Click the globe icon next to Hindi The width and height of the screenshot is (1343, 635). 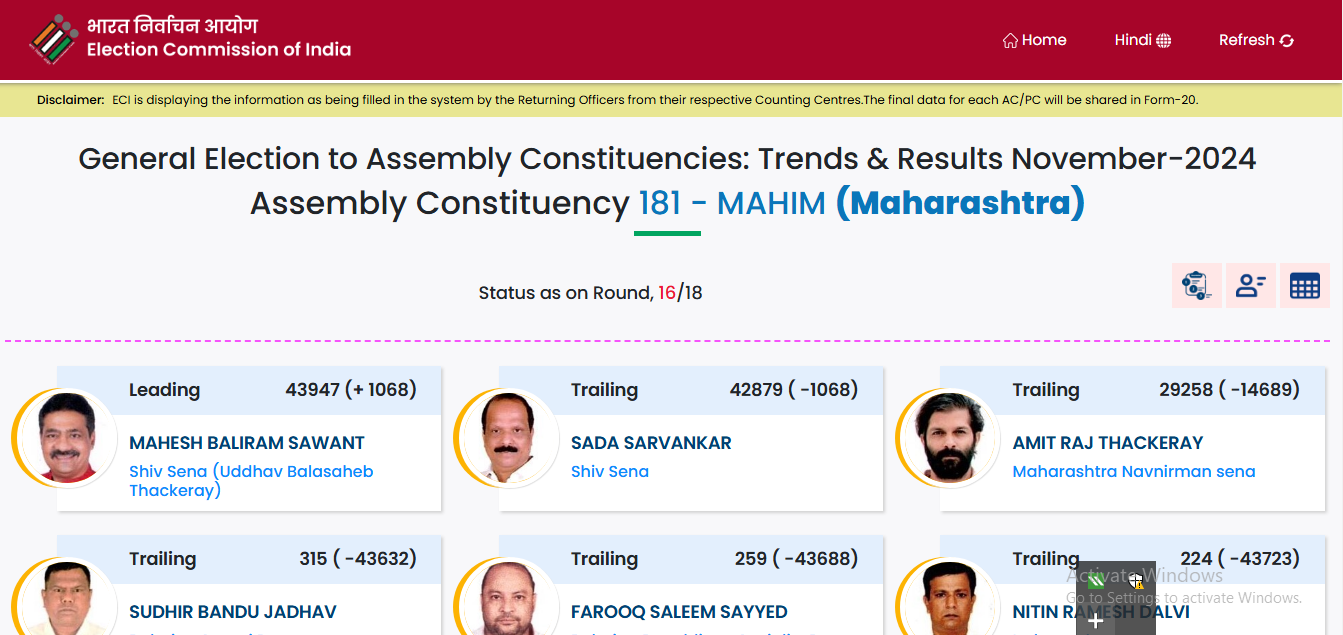1163,41
